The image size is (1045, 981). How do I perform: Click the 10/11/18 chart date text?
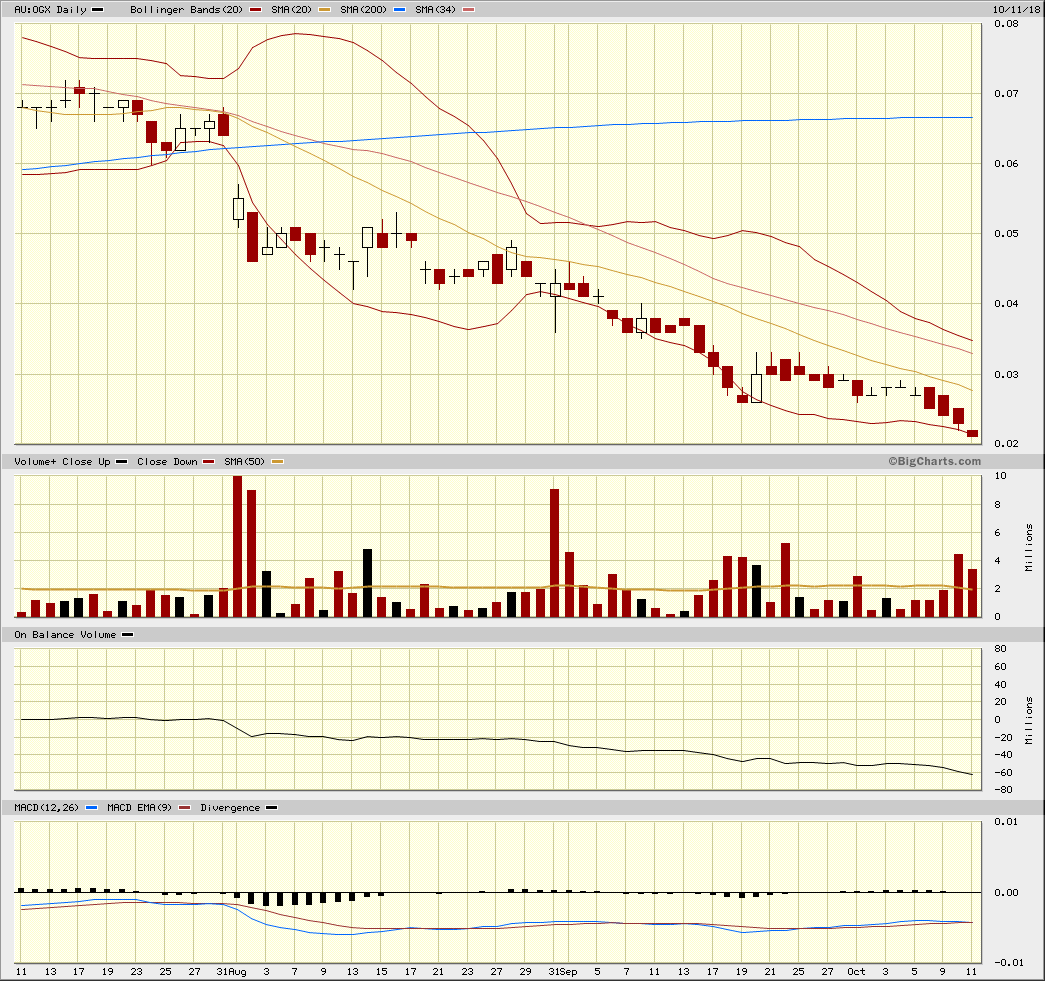click(x=1016, y=9)
